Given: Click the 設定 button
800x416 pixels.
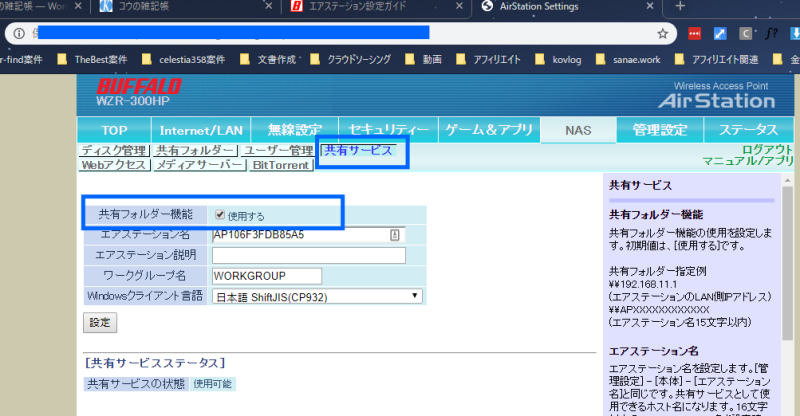Looking at the screenshot, I should point(100,323).
